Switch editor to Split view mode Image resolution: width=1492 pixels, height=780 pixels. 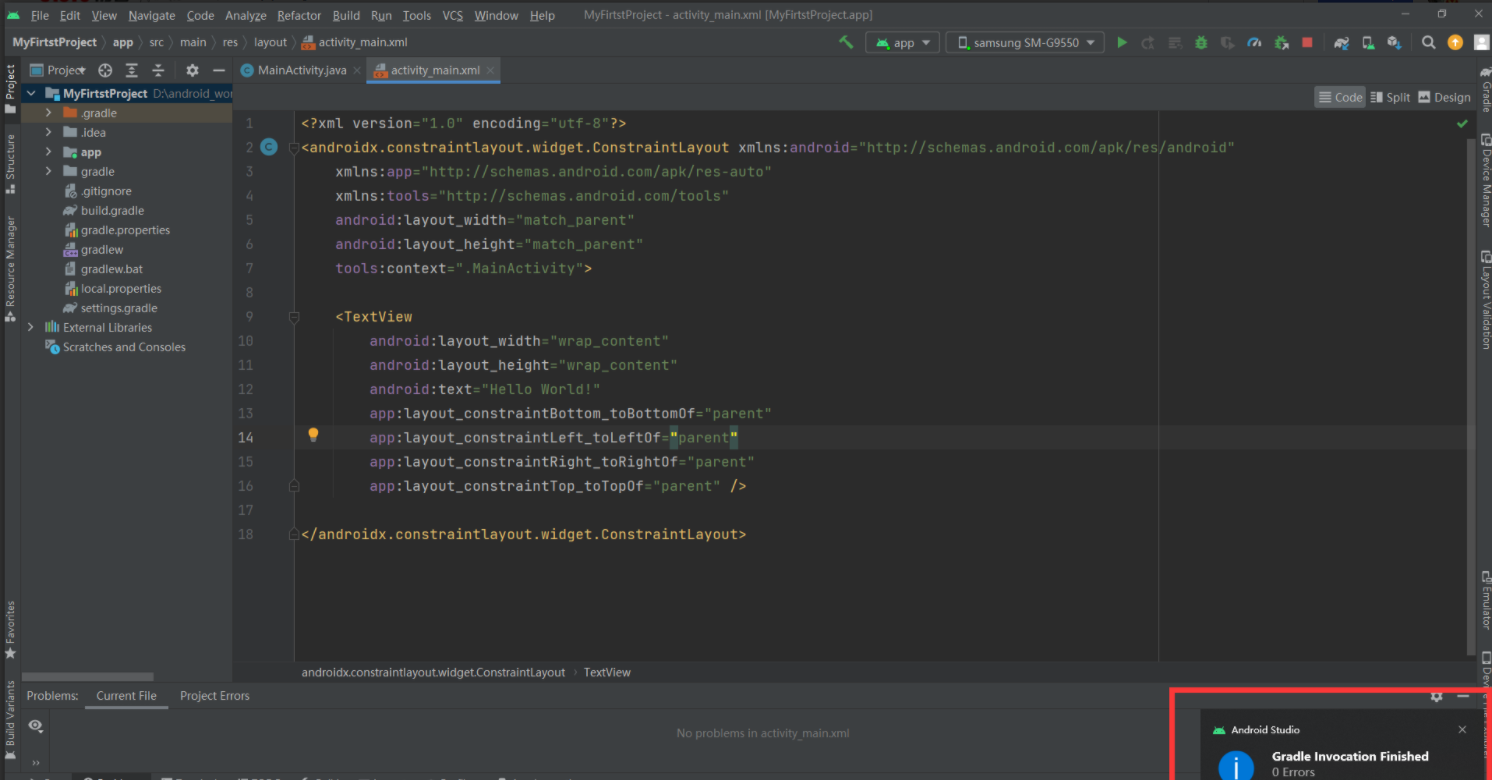[1390, 97]
